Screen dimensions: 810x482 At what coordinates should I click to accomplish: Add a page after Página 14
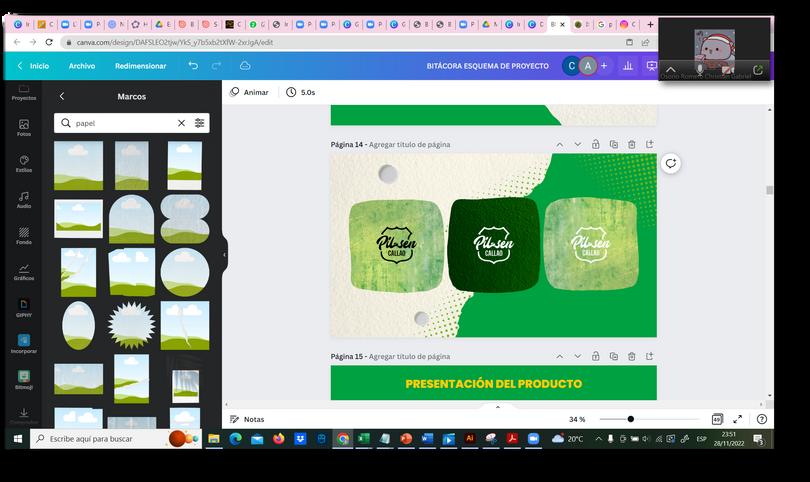[x=650, y=144]
